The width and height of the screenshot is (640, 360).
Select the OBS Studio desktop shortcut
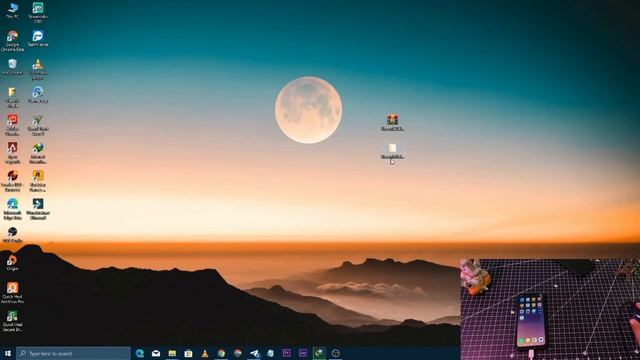pos(12,235)
